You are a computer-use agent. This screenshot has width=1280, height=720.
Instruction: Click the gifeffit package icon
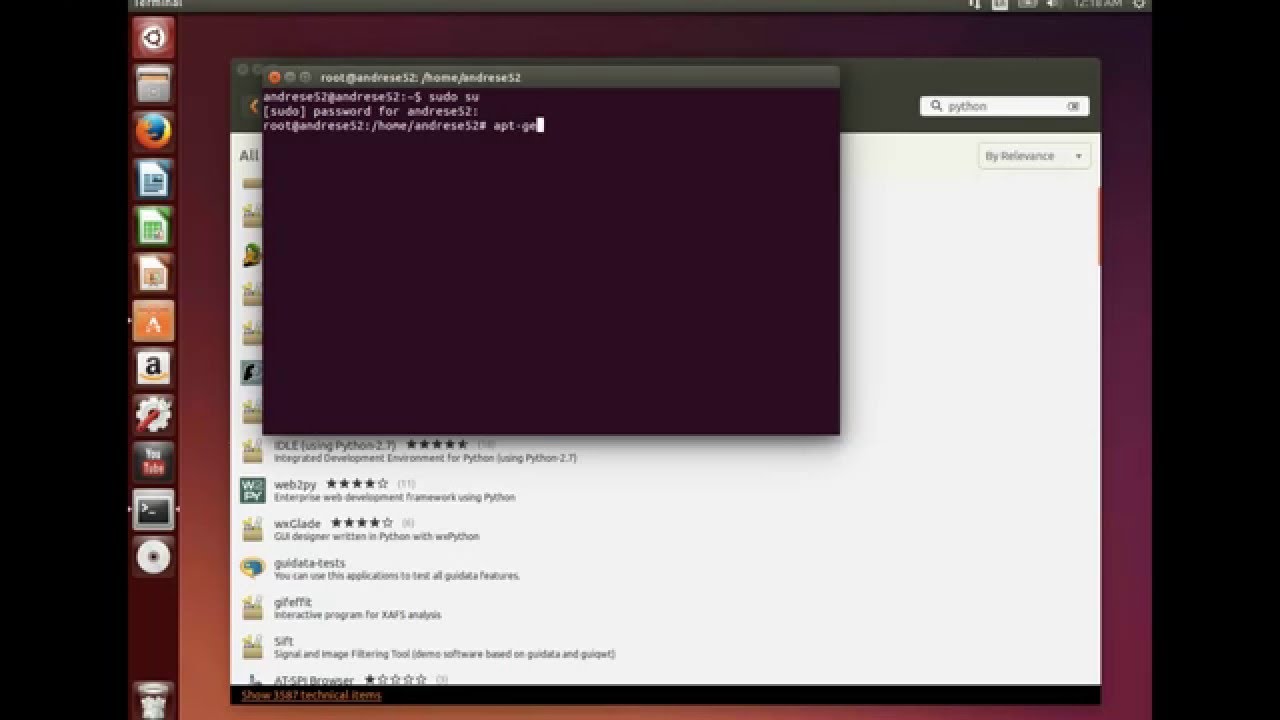pos(252,607)
